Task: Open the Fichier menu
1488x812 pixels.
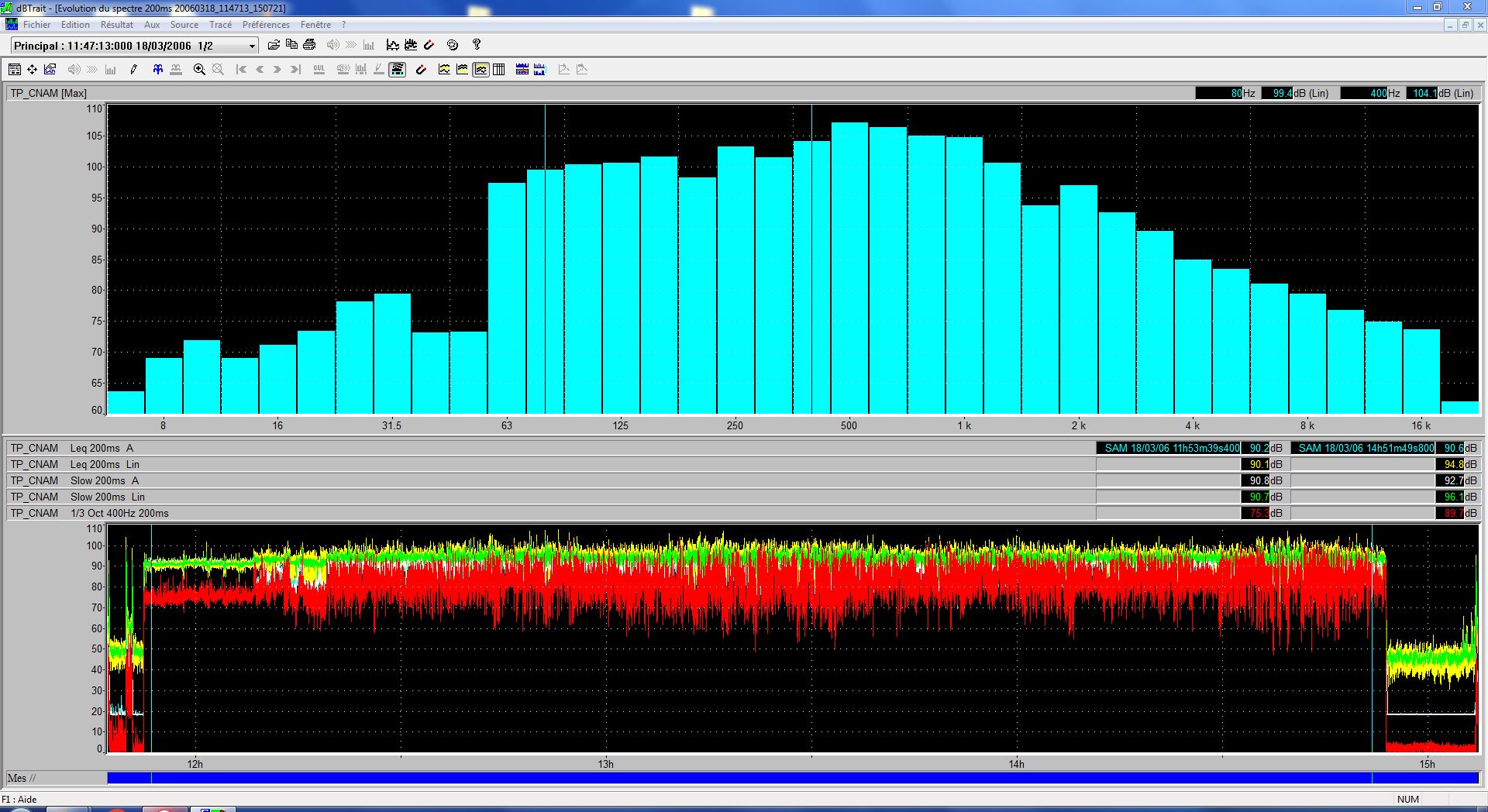Action: click(x=37, y=24)
